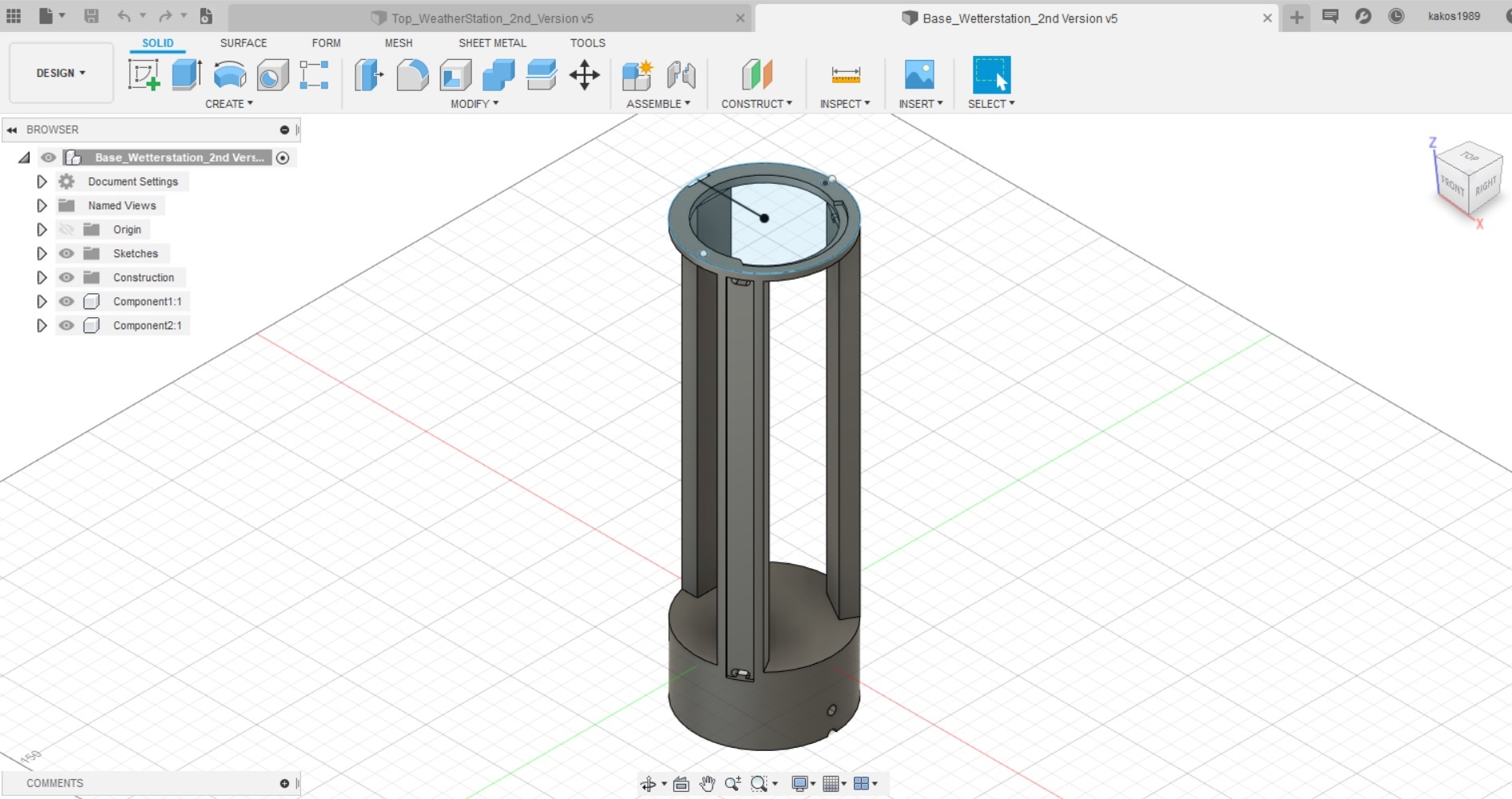Click the Insert image icon
1512x799 pixels.
[x=920, y=75]
